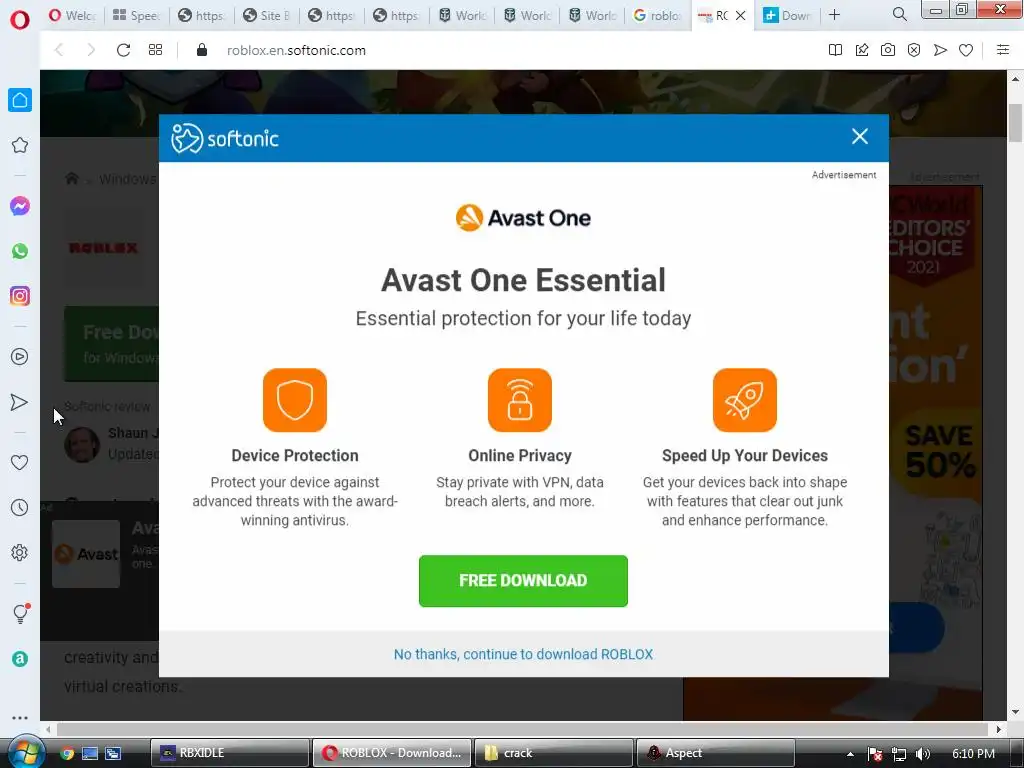The image size is (1024, 768).
Task: Add page to bookmarks heart in address bar
Action: point(966,50)
